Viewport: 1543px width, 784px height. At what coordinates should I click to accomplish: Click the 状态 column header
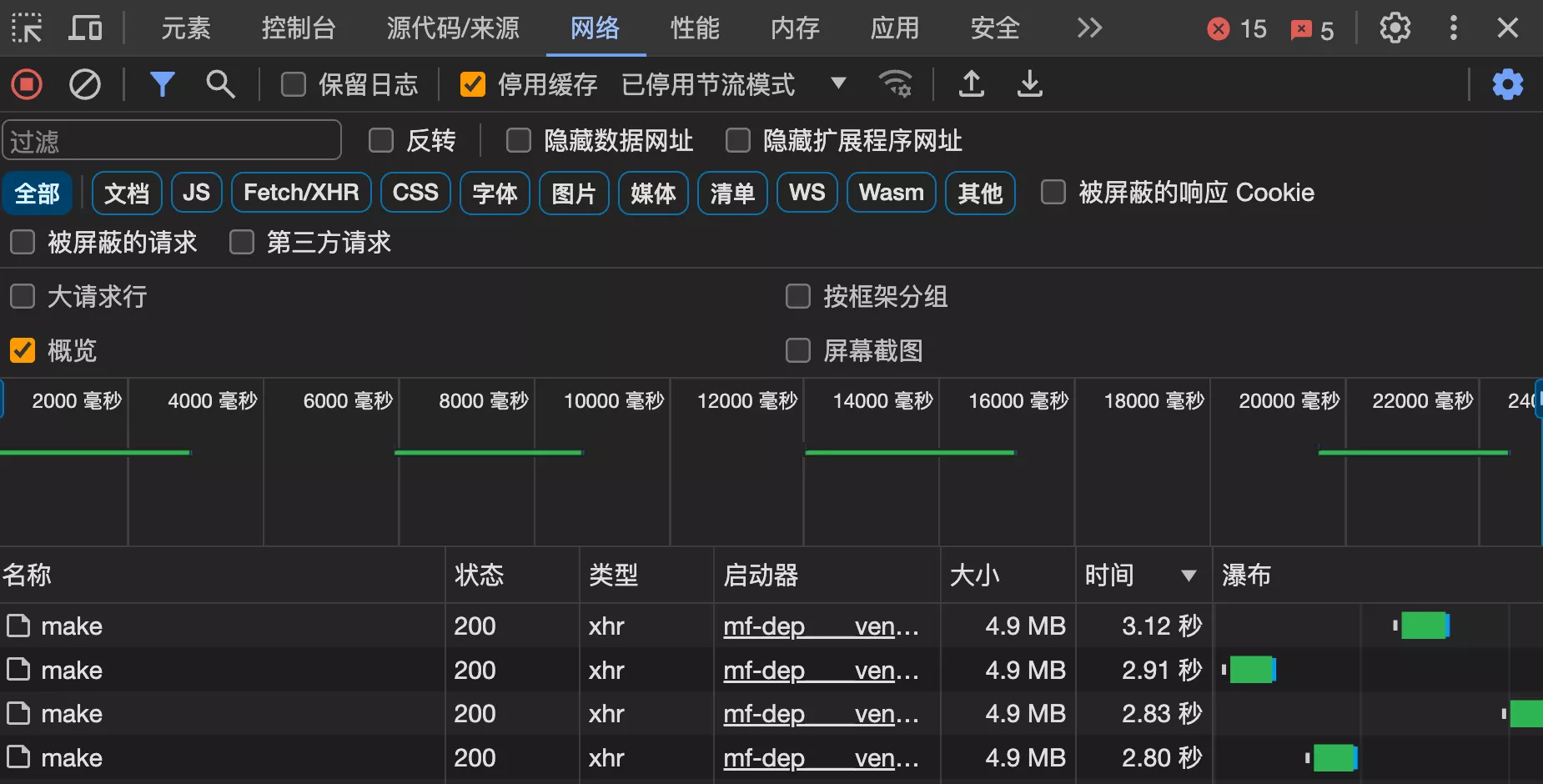pos(512,575)
